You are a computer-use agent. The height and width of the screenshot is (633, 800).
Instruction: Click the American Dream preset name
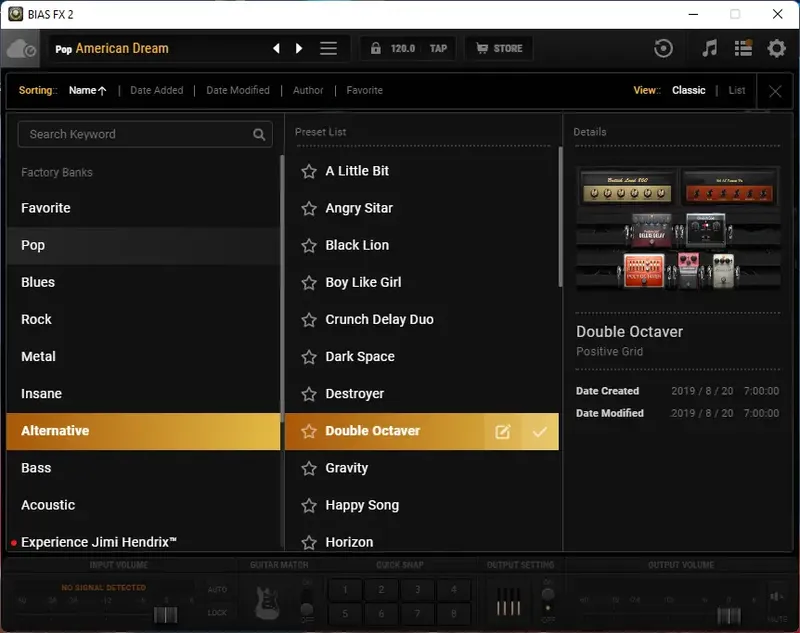[x=122, y=48]
